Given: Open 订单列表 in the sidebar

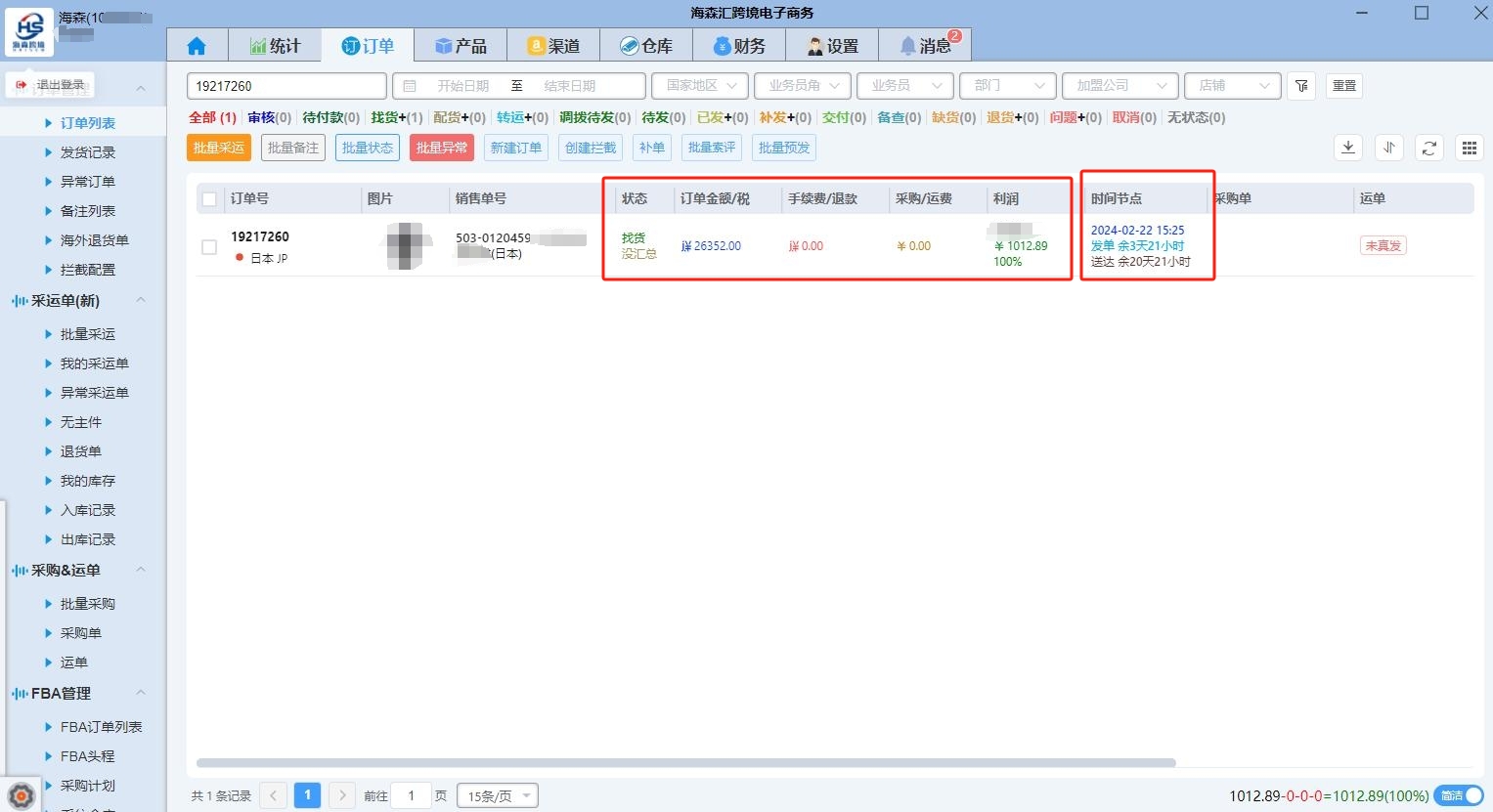Looking at the screenshot, I should pos(88,123).
